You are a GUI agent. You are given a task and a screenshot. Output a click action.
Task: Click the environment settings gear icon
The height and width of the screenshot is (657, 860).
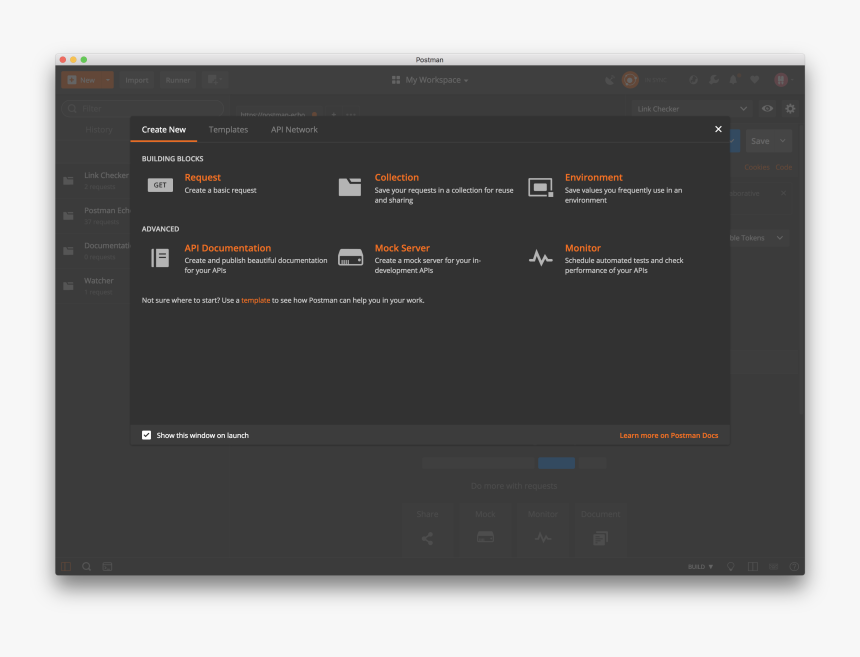coord(790,109)
